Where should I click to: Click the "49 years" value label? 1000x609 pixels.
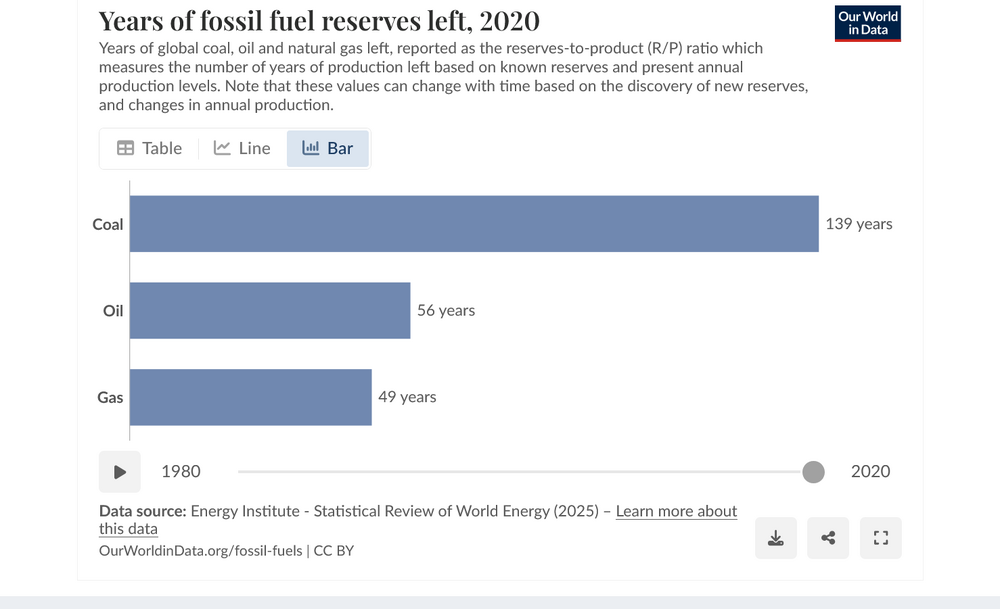407,397
